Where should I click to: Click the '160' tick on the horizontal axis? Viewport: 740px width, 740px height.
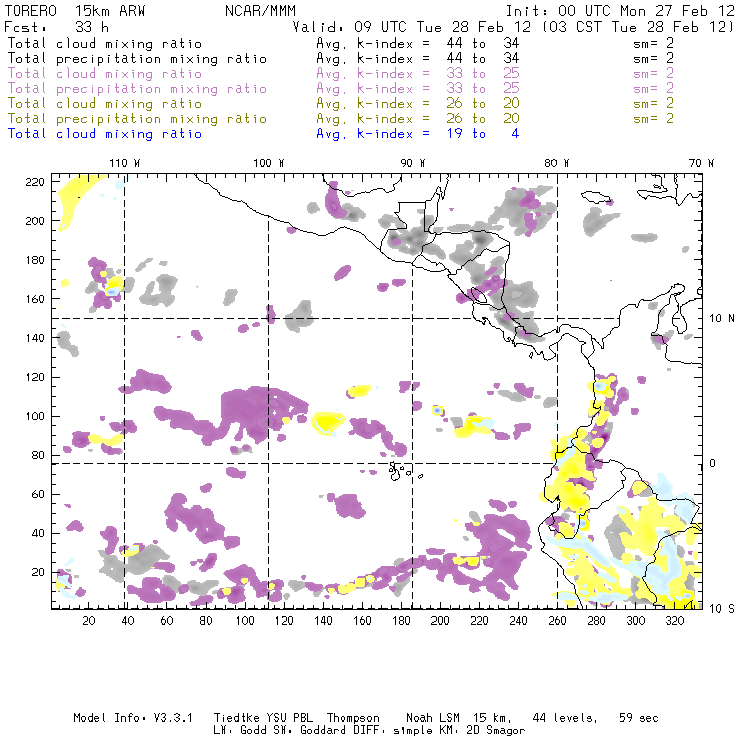coord(362,620)
